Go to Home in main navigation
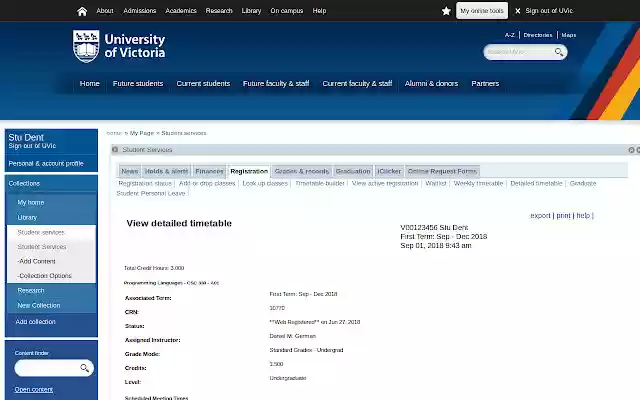This screenshot has height=400, width=640. tap(89, 84)
